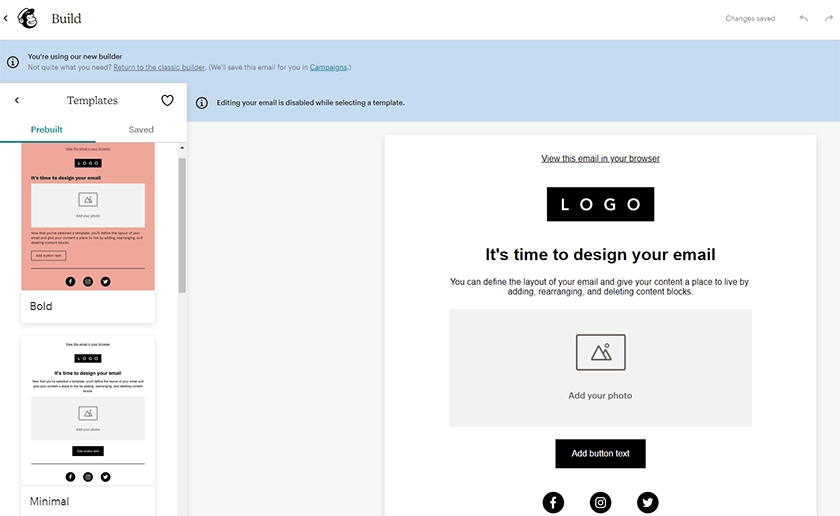Image resolution: width=840 pixels, height=516 pixels.
Task: Collapse the Templates panel with the back chevron
Action: pos(17,100)
